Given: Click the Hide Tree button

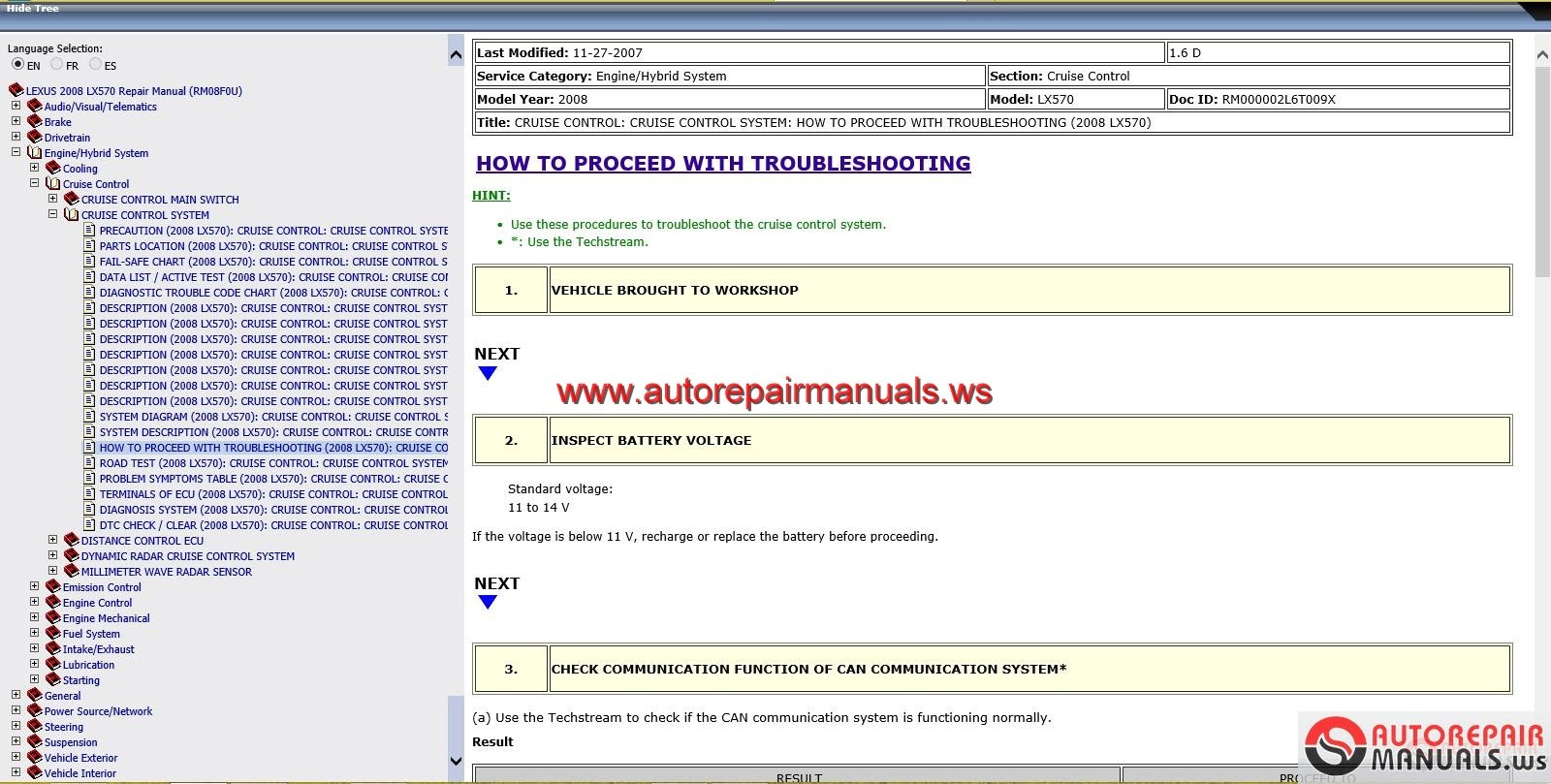Looking at the screenshot, I should 33,8.
